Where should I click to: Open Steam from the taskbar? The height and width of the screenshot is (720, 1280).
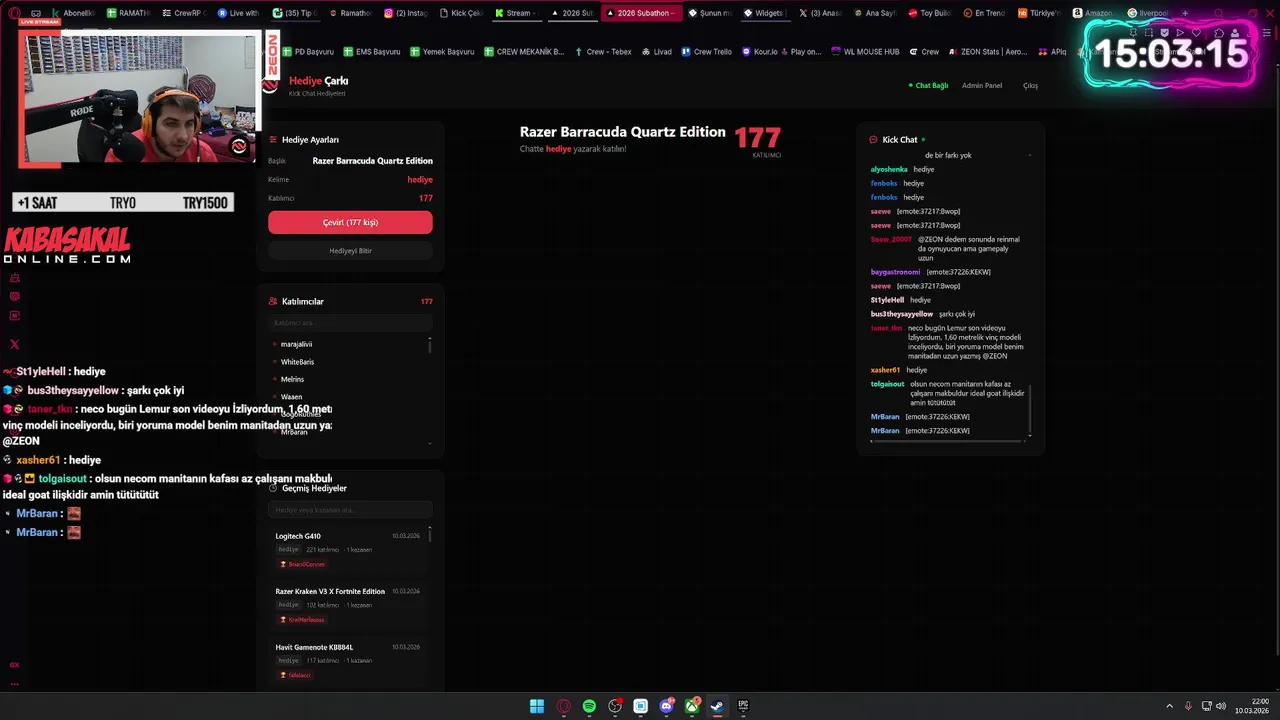click(x=718, y=706)
